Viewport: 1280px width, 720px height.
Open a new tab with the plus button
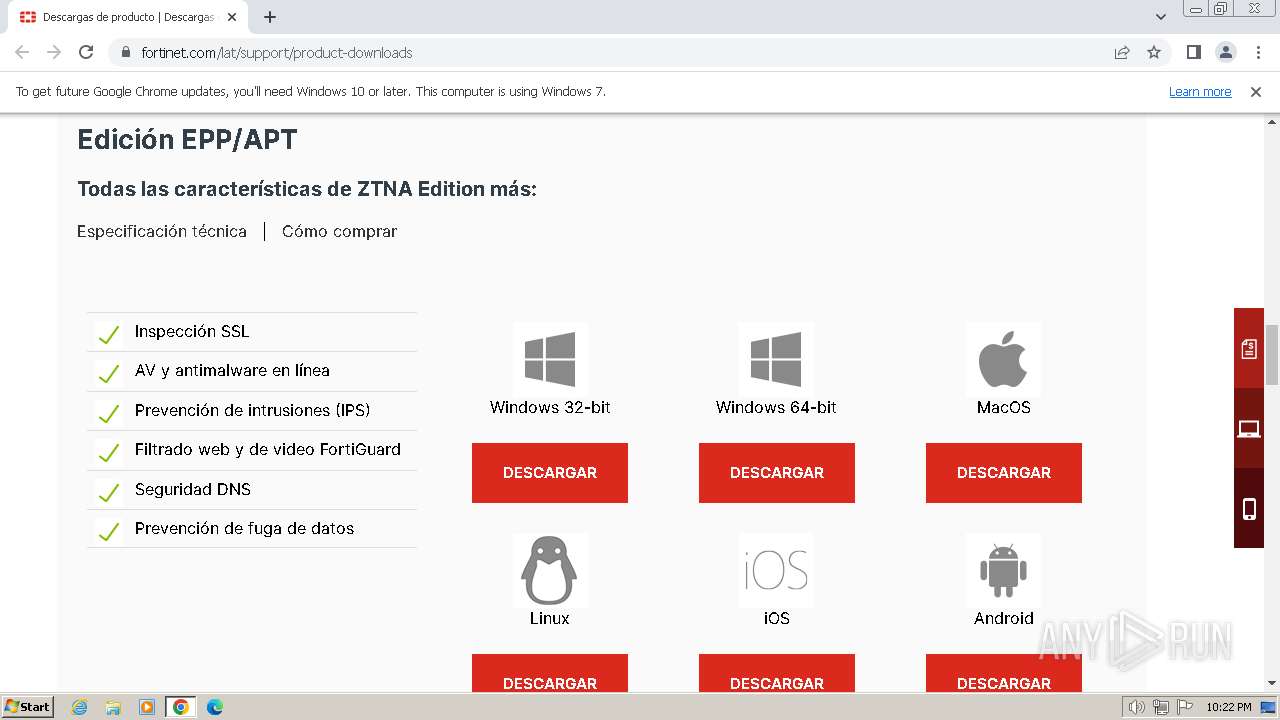point(270,17)
